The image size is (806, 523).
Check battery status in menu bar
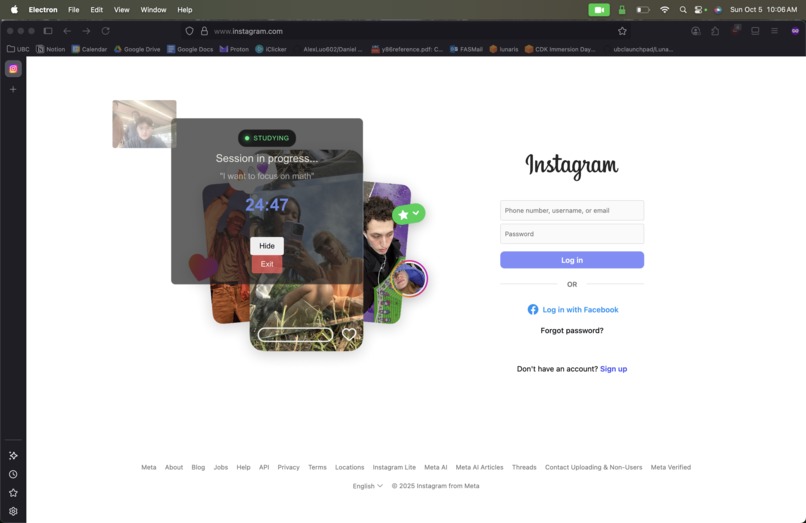tap(643, 10)
